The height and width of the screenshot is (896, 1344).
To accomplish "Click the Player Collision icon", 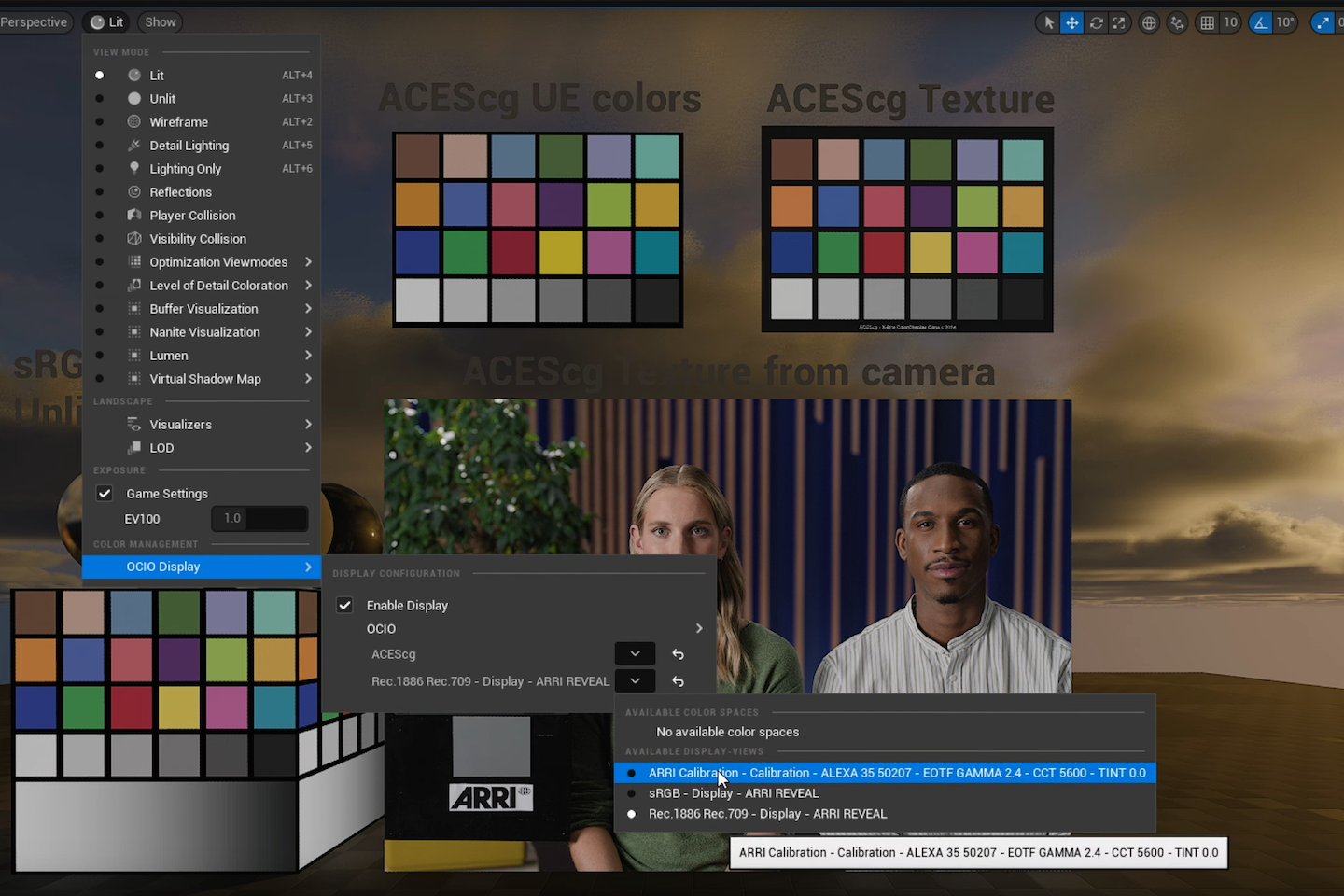I will tap(134, 216).
